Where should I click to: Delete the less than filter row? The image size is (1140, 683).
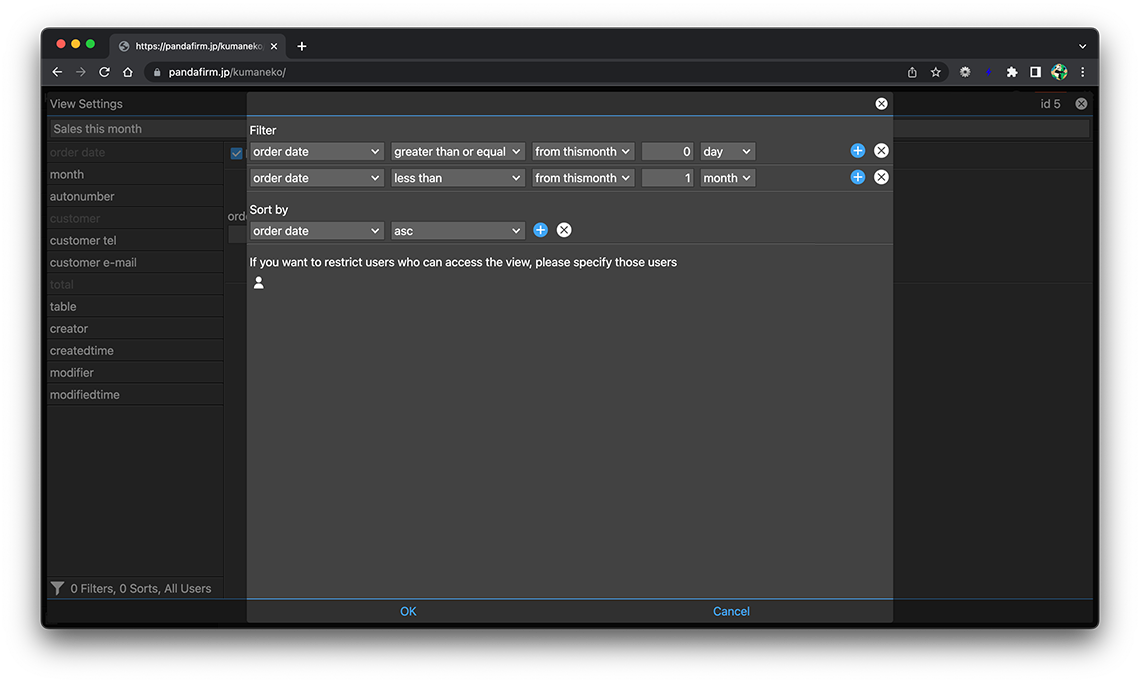881,177
